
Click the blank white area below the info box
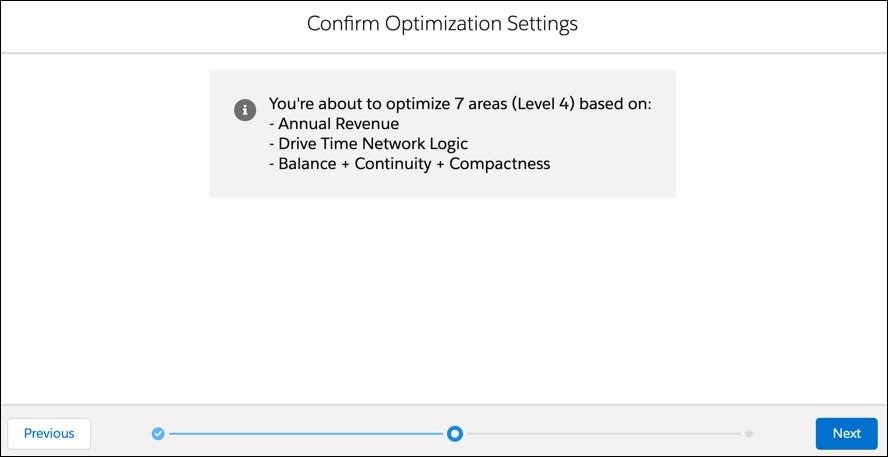click(x=442, y=300)
